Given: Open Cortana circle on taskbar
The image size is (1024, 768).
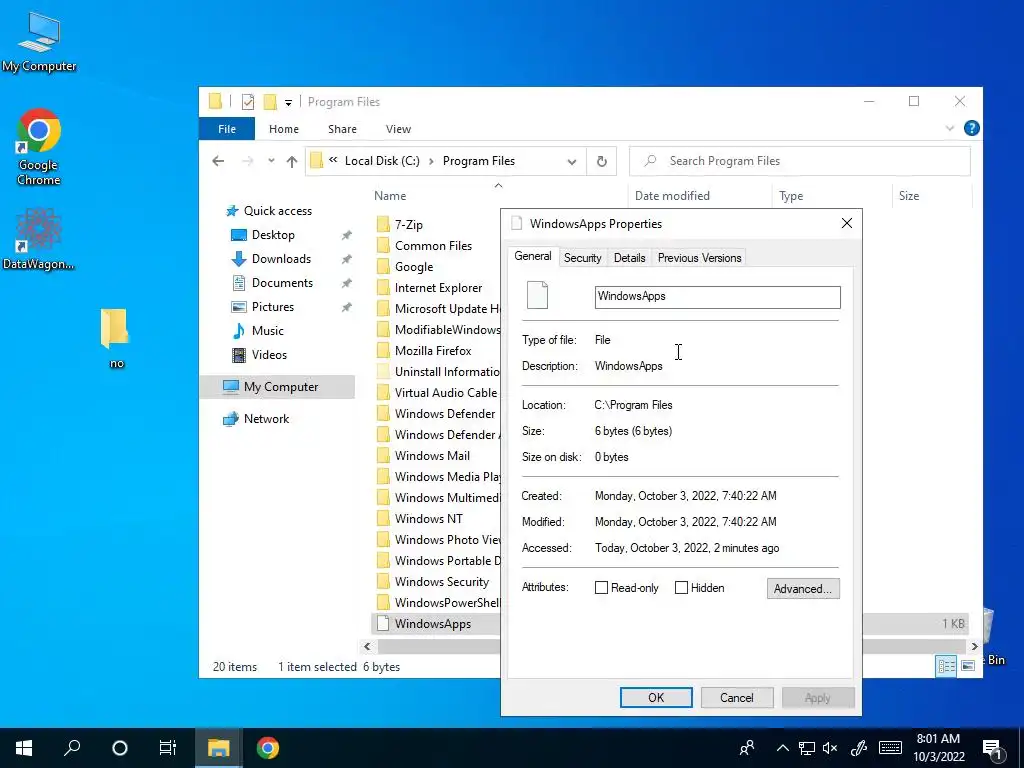Looking at the screenshot, I should (x=120, y=748).
